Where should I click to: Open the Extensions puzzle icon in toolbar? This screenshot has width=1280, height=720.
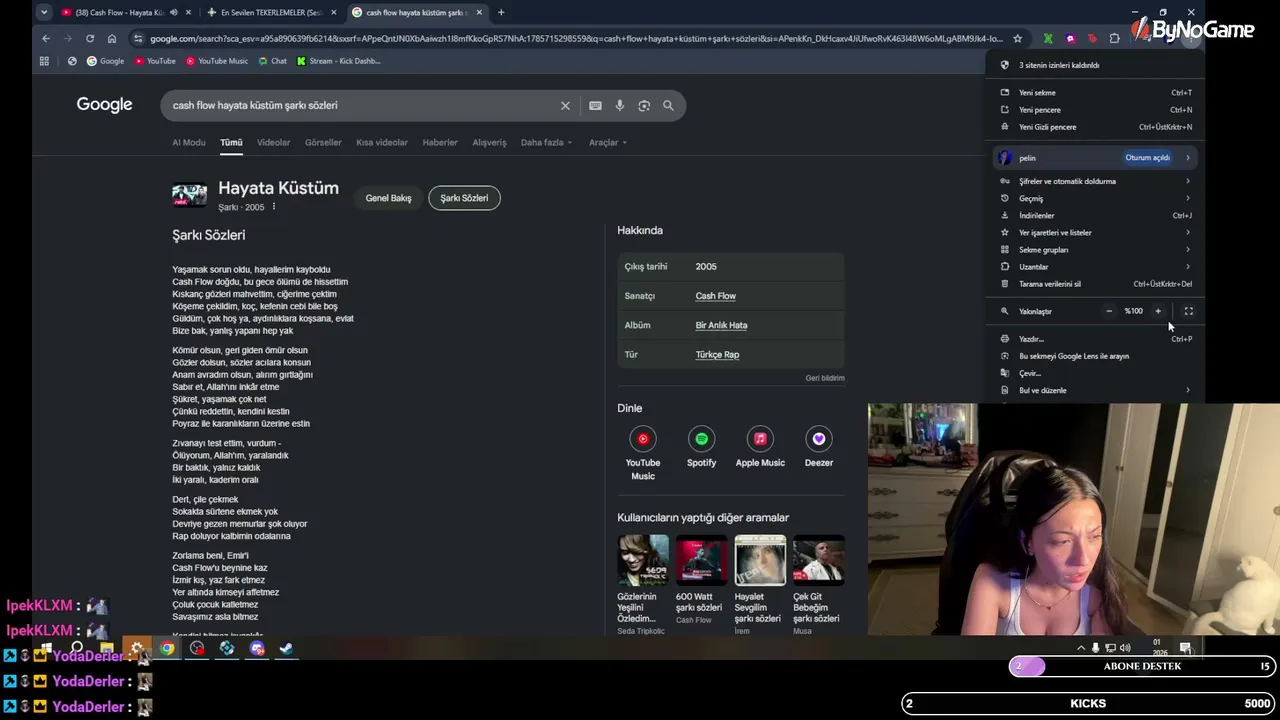[x=1114, y=38]
